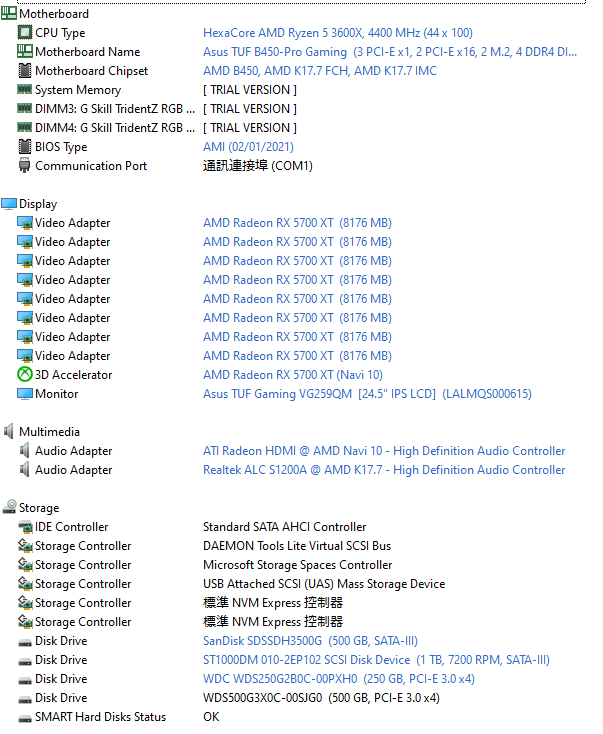The image size is (603, 734).
Task: Click the DIMM3 memory module icon
Action: point(25,108)
